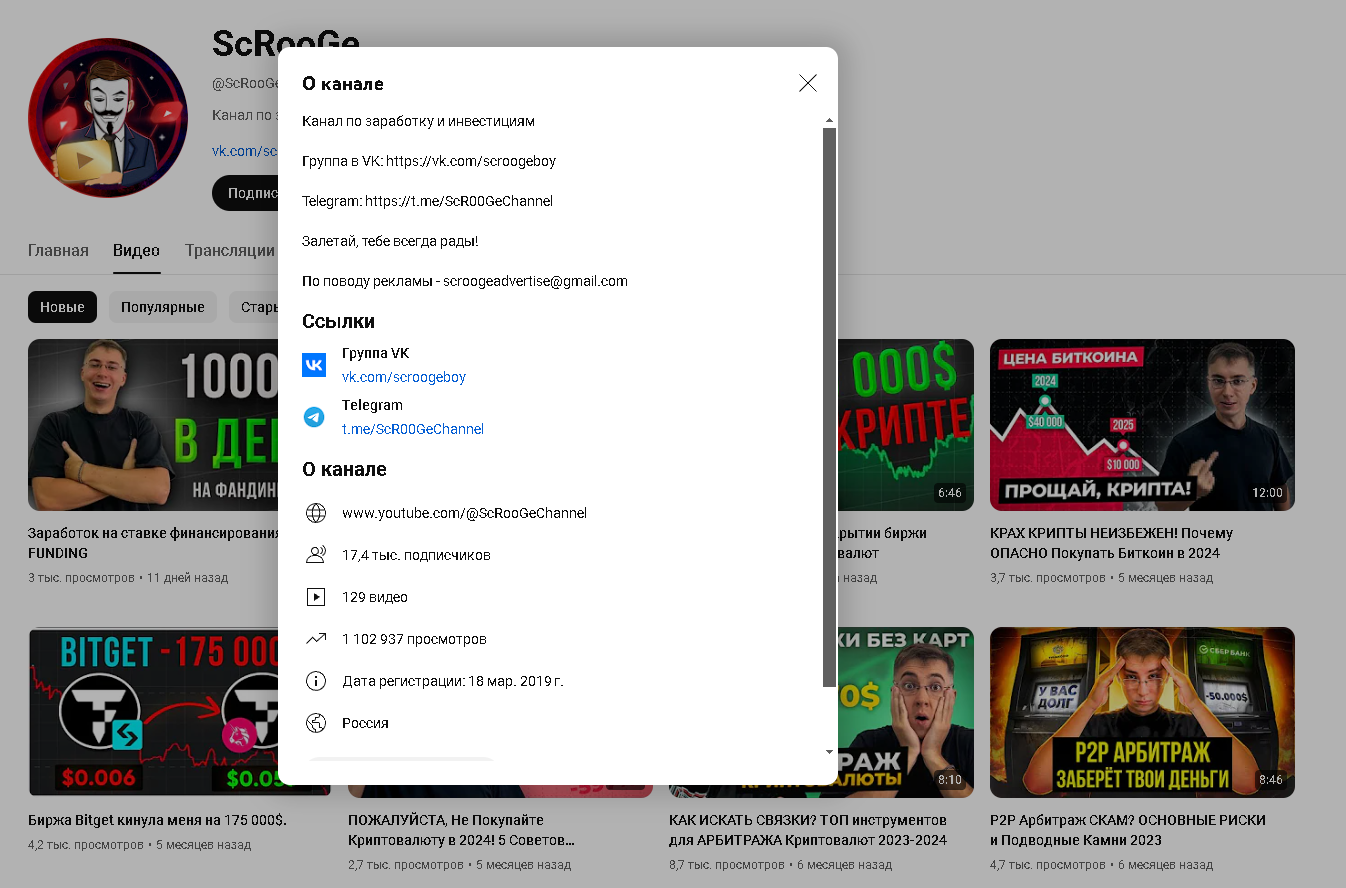Click the 17,4 тыс. подписчиков text
Screen dimensions: 1346x888
click(416, 555)
